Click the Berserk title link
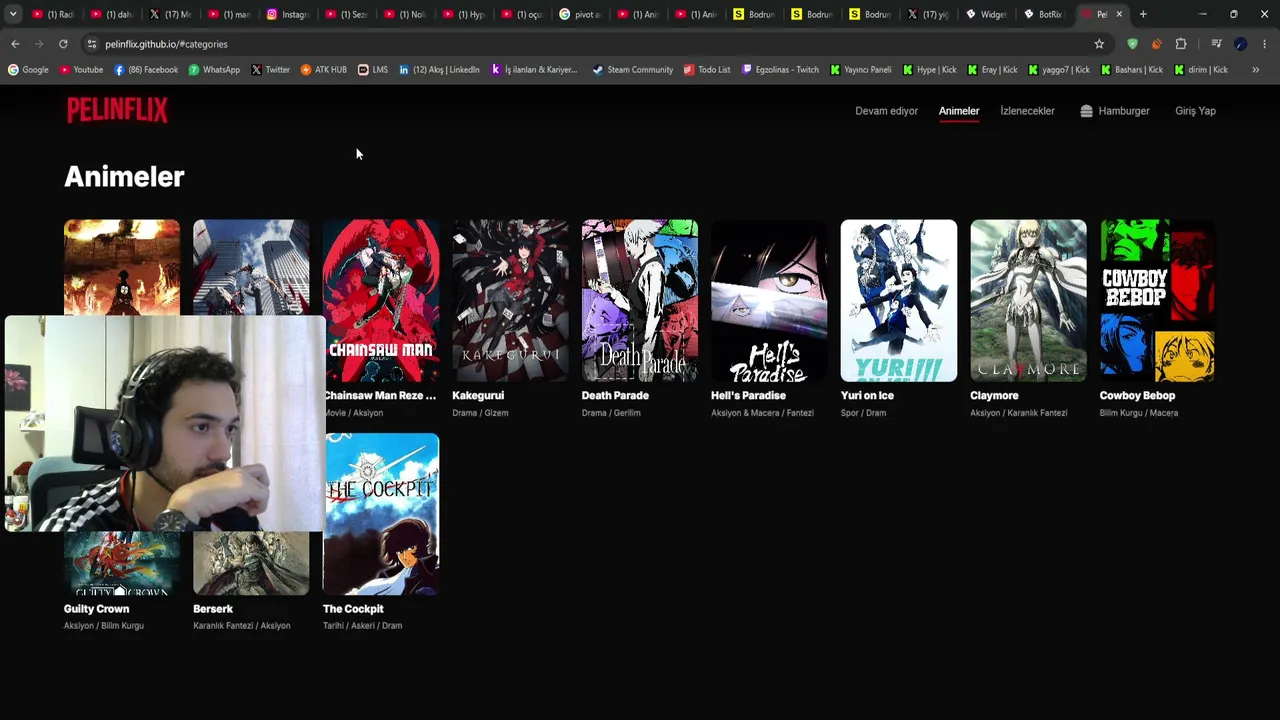The image size is (1280, 720). (213, 609)
